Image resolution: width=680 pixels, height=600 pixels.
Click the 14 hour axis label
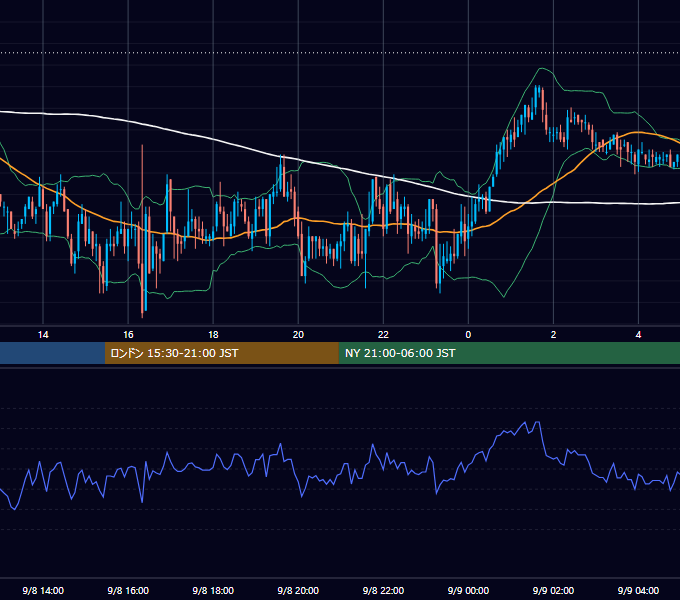point(43,335)
